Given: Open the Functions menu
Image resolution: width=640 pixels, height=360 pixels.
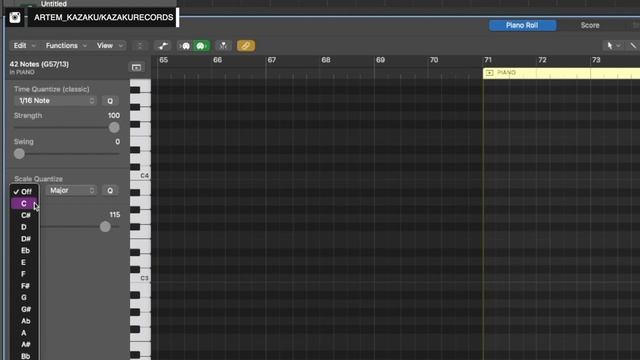Looking at the screenshot, I should coord(66,46).
